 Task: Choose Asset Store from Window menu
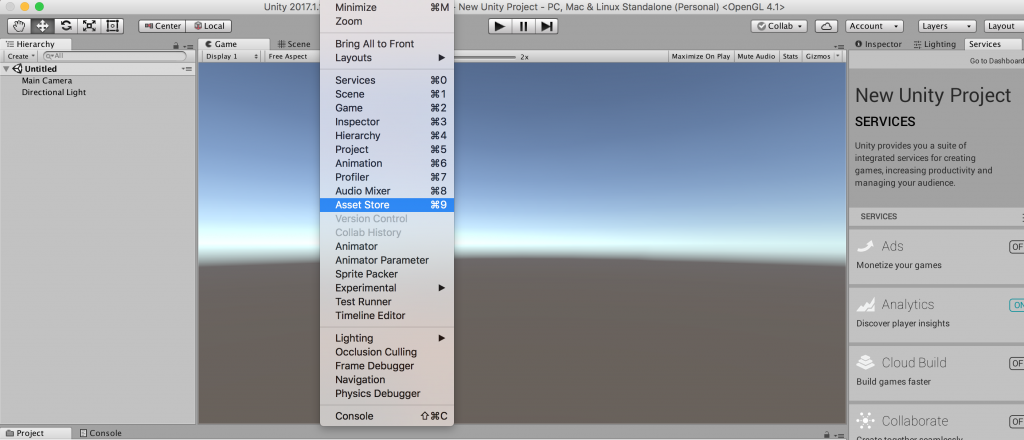387,205
